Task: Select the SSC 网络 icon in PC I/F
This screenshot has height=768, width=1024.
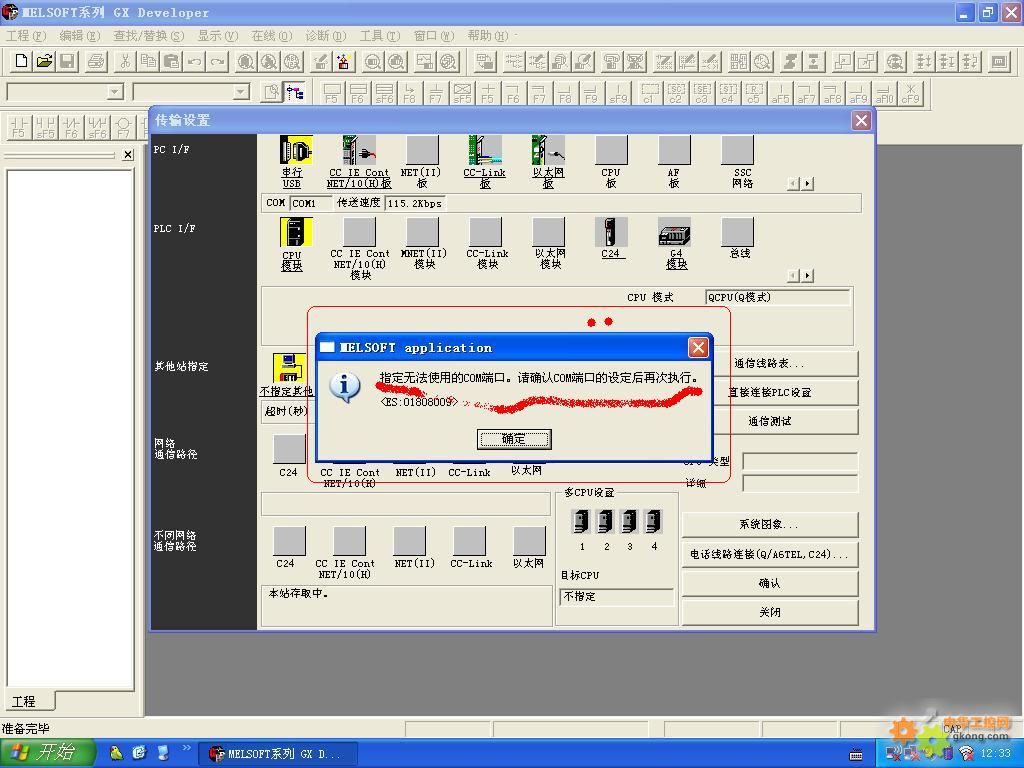Action: 738,150
